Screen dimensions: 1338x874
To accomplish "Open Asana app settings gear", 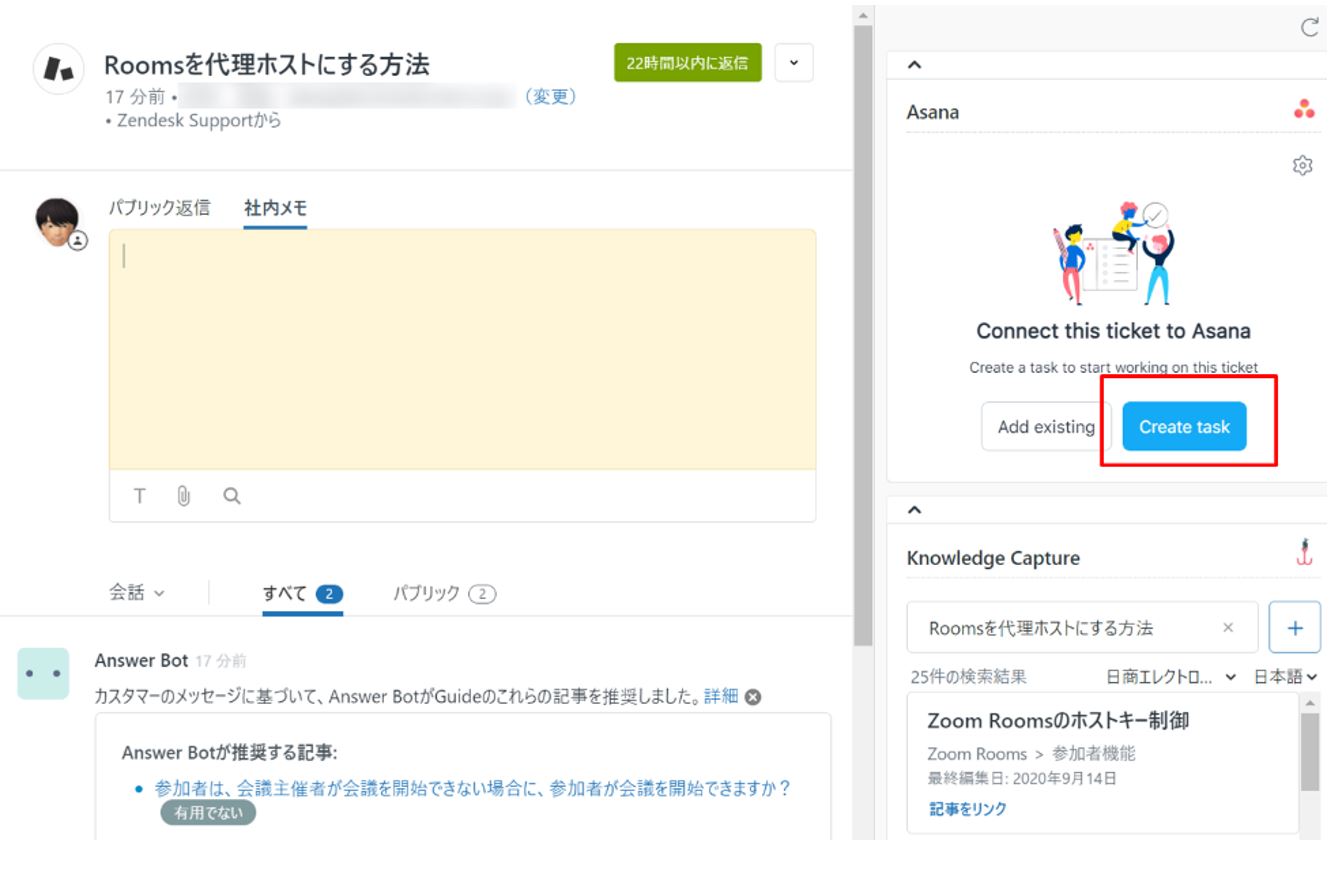I will pos(1303,165).
